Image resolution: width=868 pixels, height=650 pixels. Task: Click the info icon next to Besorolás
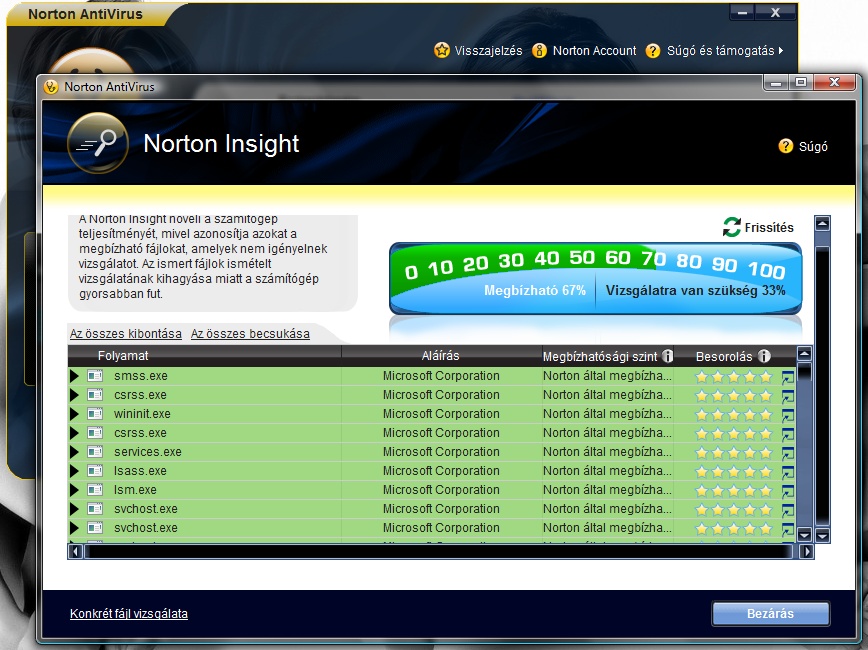[764, 356]
